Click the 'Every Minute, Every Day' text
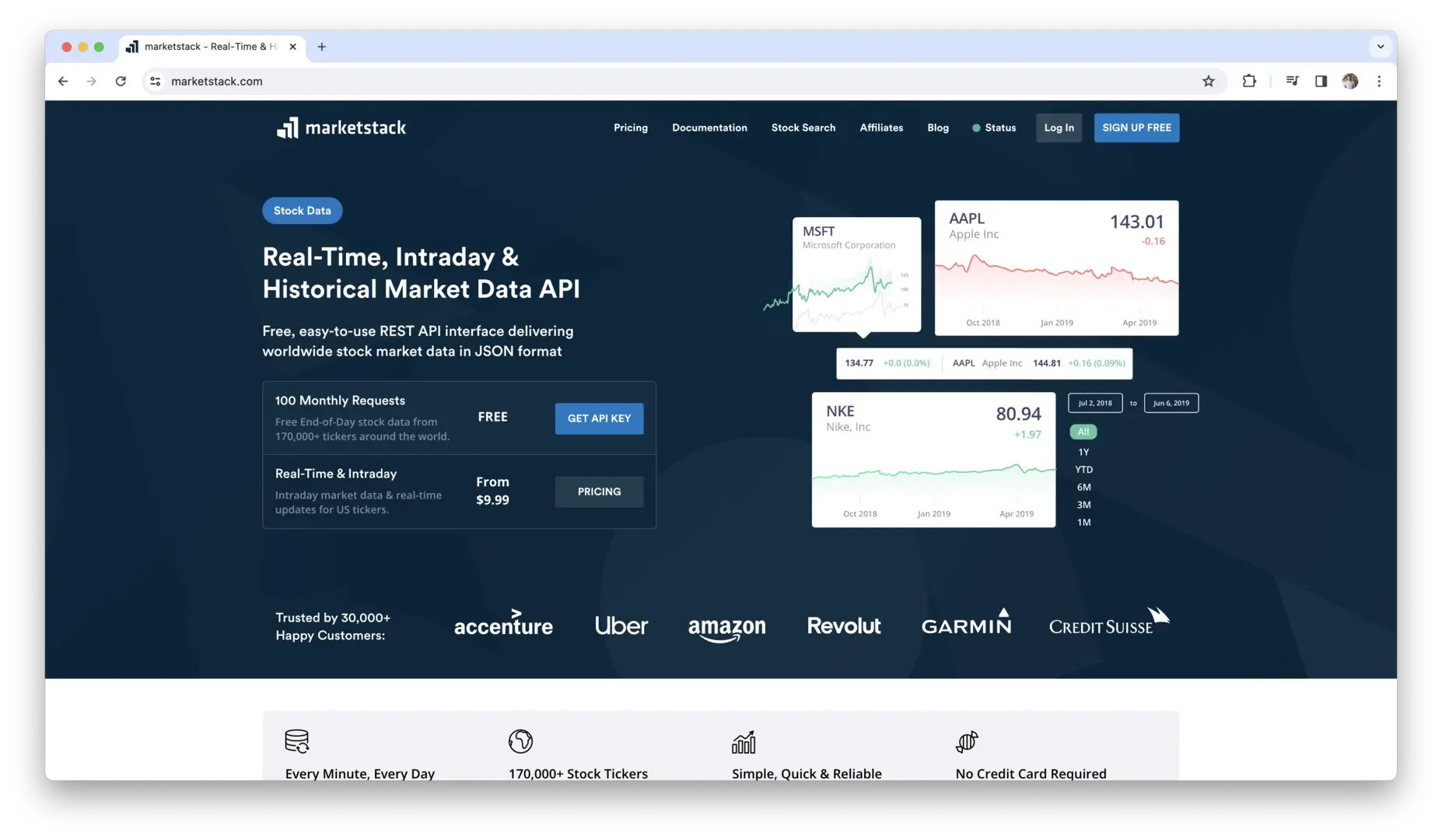 [x=359, y=774]
